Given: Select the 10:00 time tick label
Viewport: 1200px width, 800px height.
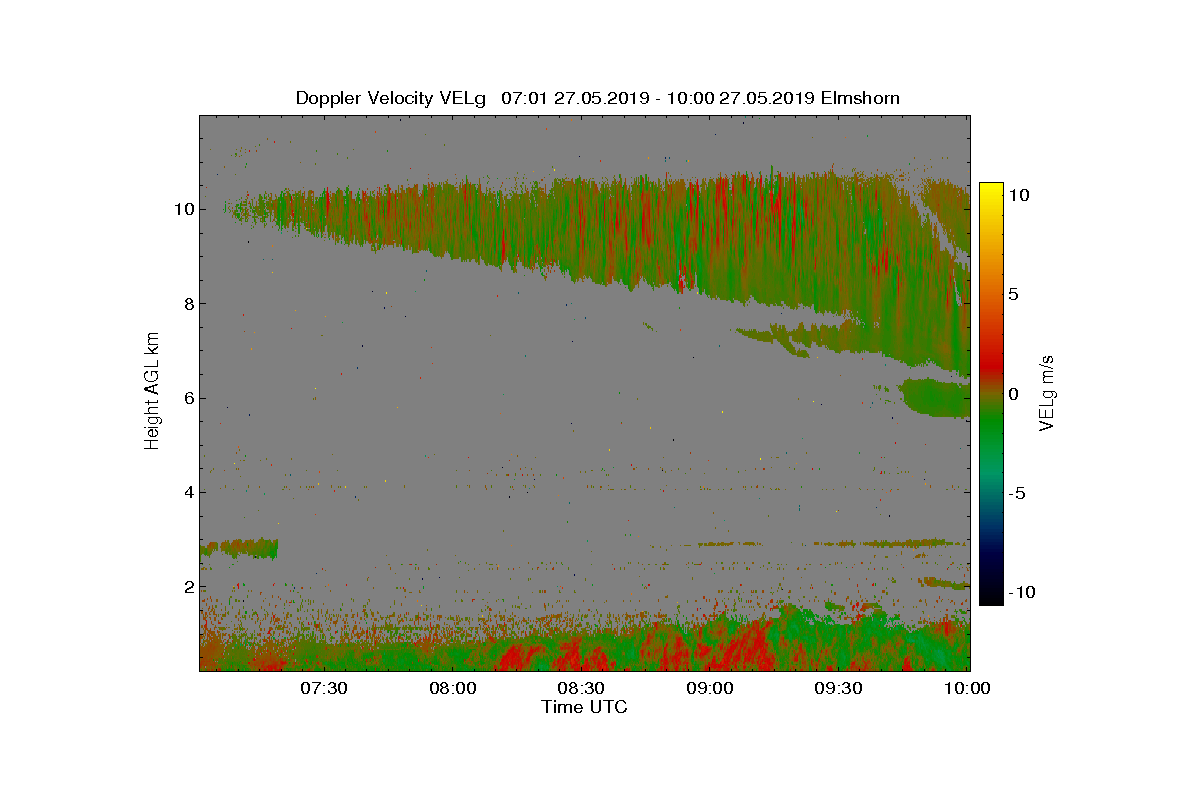Looking at the screenshot, I should [968, 688].
